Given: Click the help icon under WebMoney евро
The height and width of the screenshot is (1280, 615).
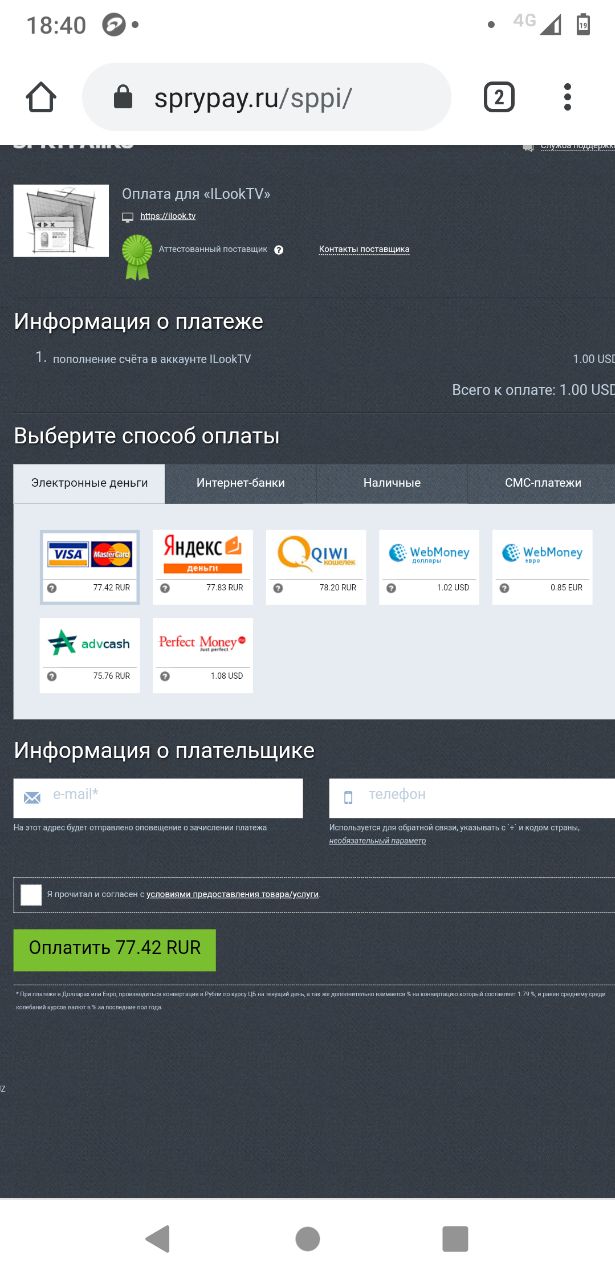Looking at the screenshot, I should 504,588.
